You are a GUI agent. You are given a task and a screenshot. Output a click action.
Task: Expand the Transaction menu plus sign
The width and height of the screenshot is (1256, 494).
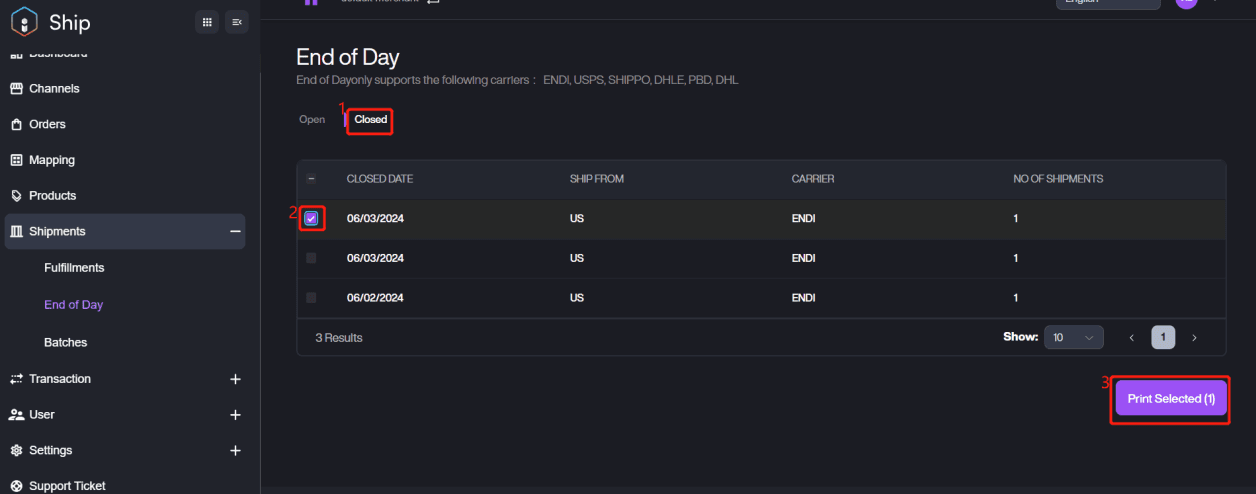(236, 379)
